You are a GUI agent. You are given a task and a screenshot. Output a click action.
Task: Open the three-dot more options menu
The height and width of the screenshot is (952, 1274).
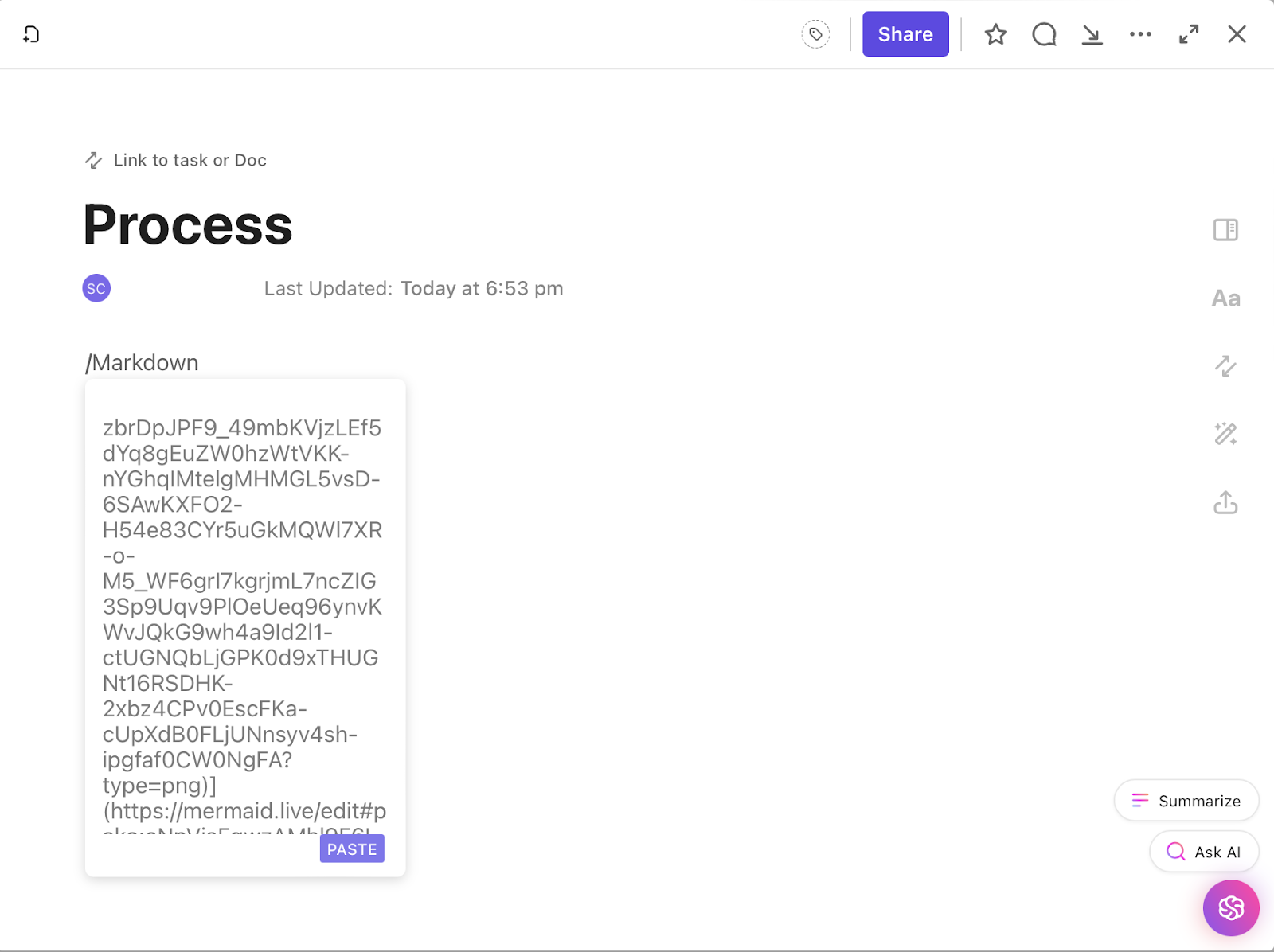point(1140,34)
